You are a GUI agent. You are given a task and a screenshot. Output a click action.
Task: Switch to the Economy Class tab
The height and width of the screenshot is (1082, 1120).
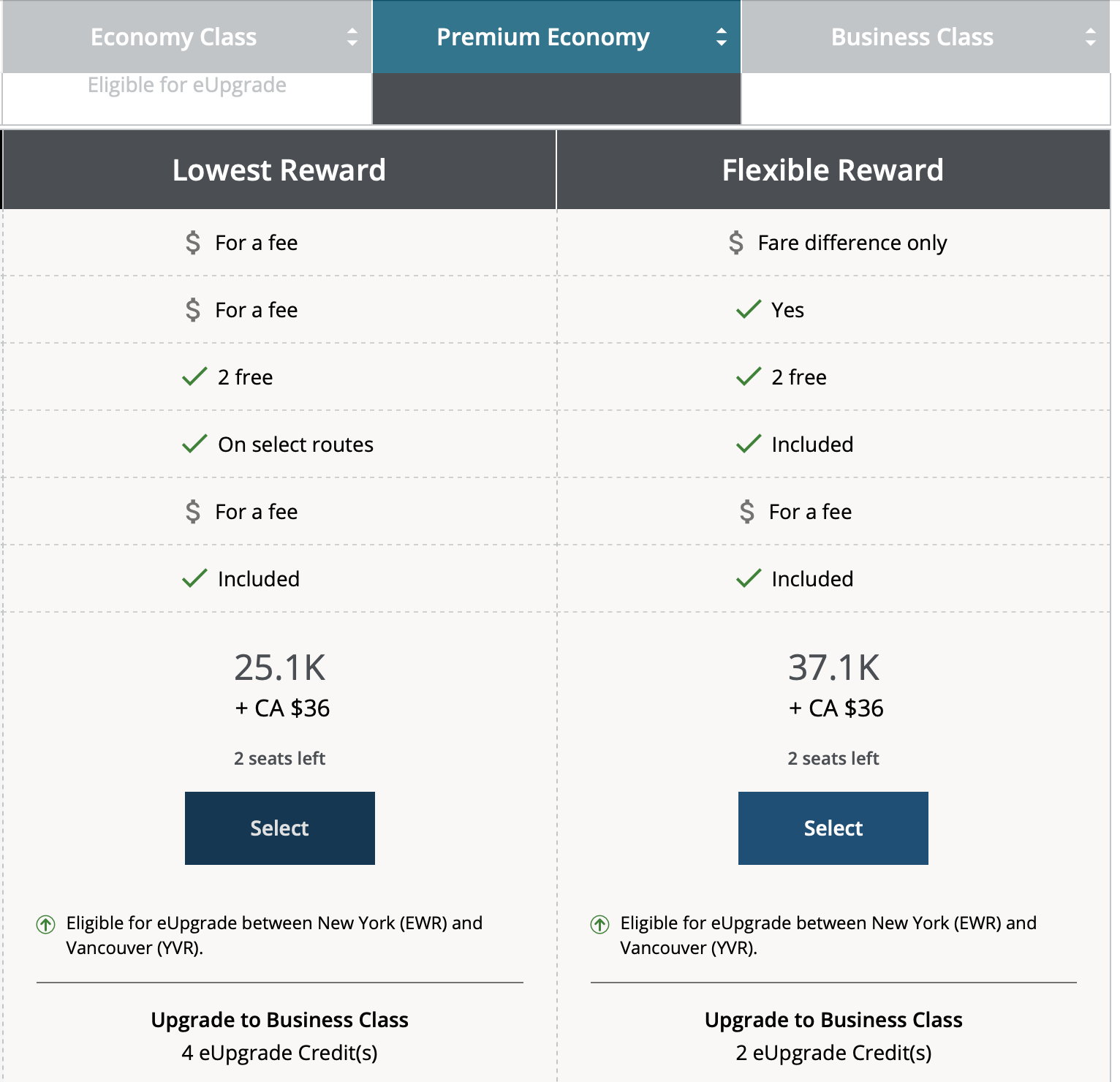point(174,37)
